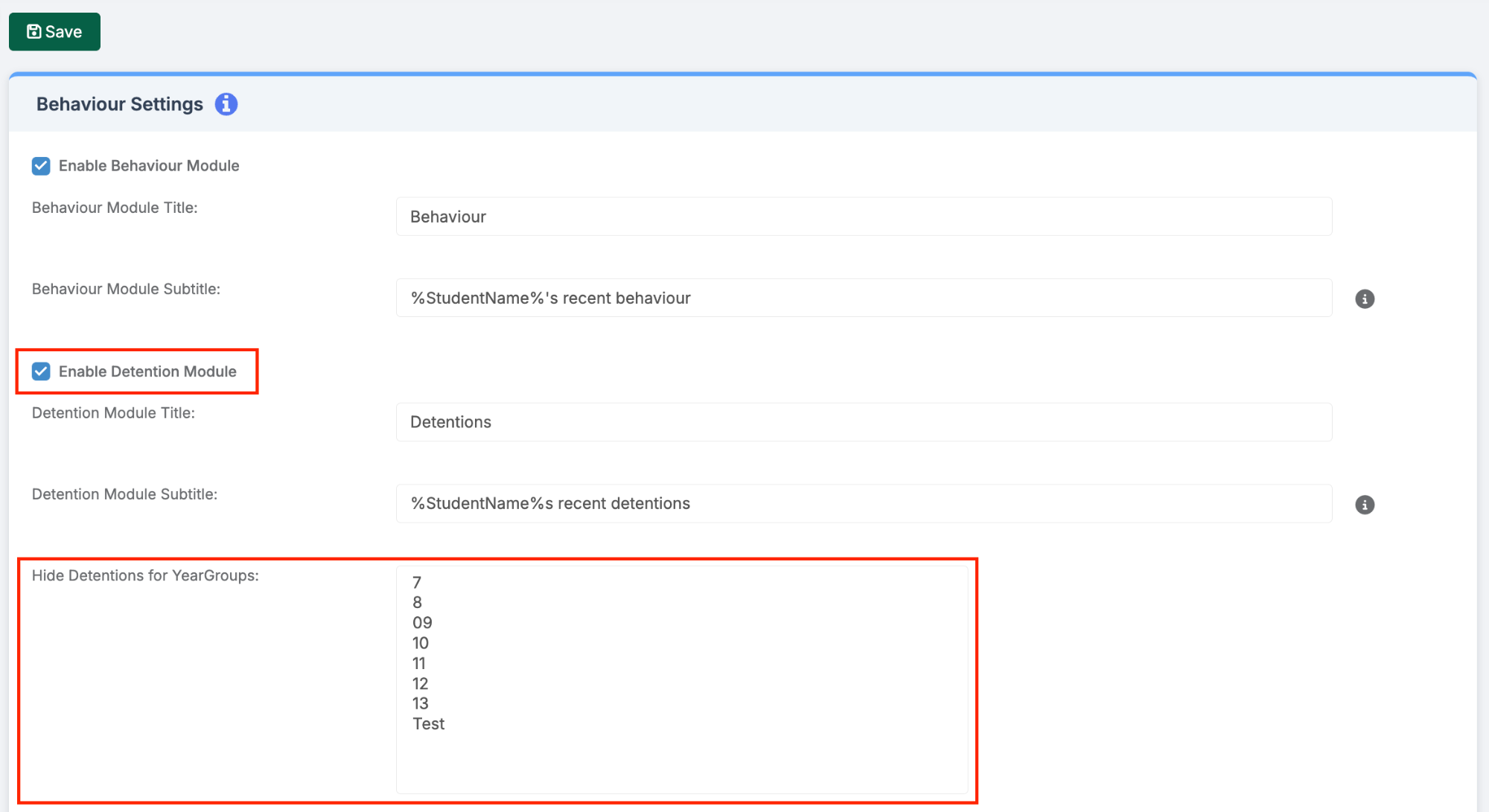Click the Detention Module Title input field
Image resolution: width=1489 pixels, height=812 pixels.
tap(864, 422)
